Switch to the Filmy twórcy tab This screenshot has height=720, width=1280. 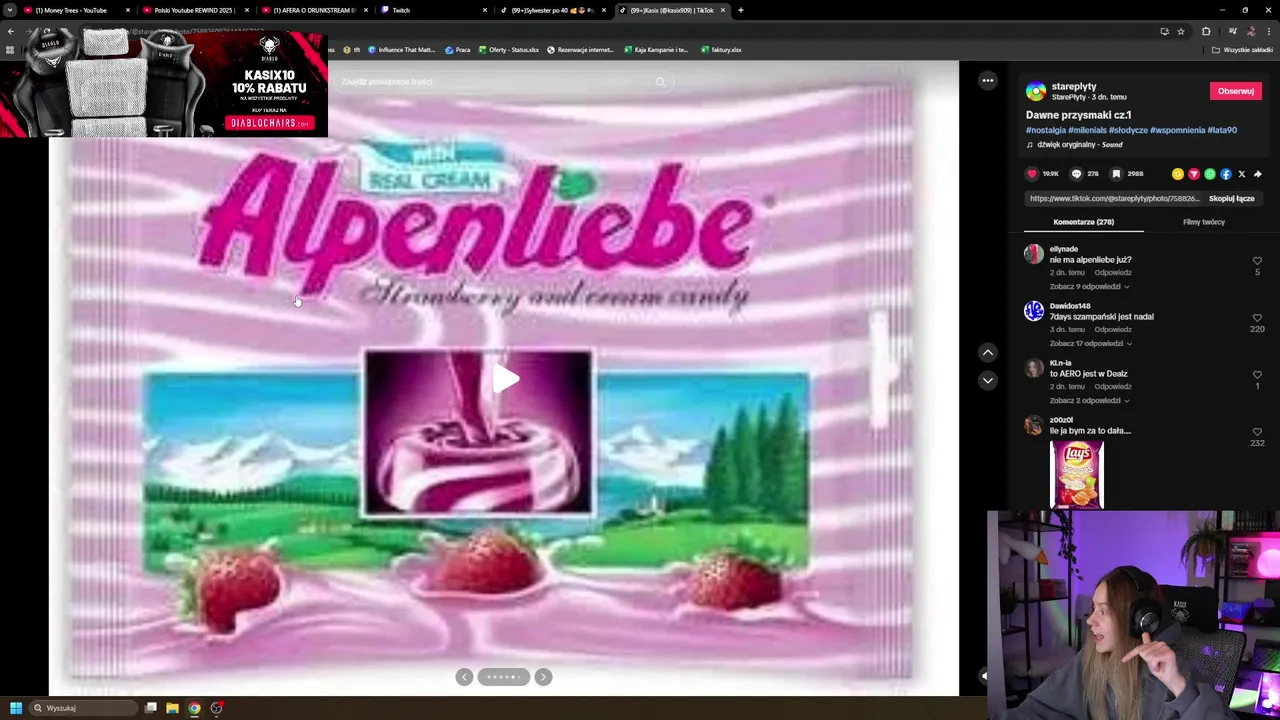(1203, 222)
